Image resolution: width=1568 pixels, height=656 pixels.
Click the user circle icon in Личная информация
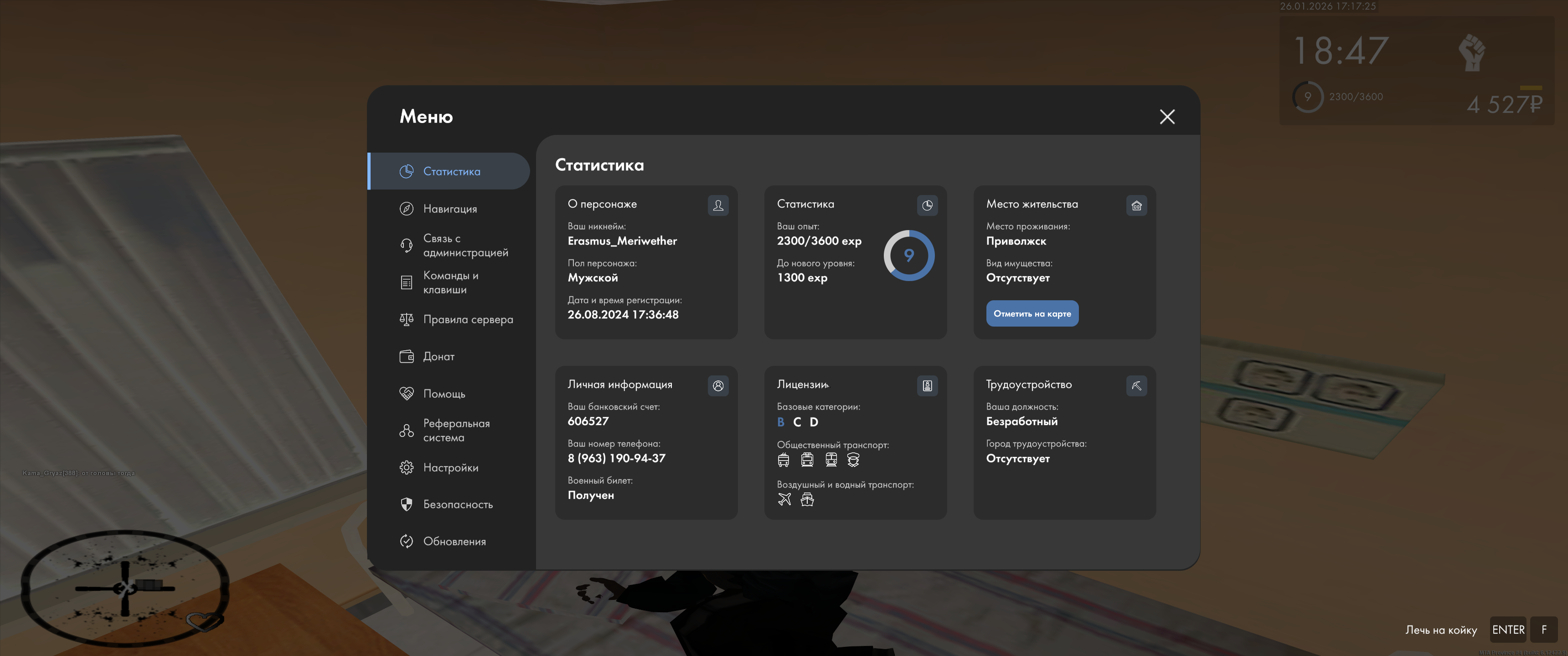pyautogui.click(x=717, y=385)
